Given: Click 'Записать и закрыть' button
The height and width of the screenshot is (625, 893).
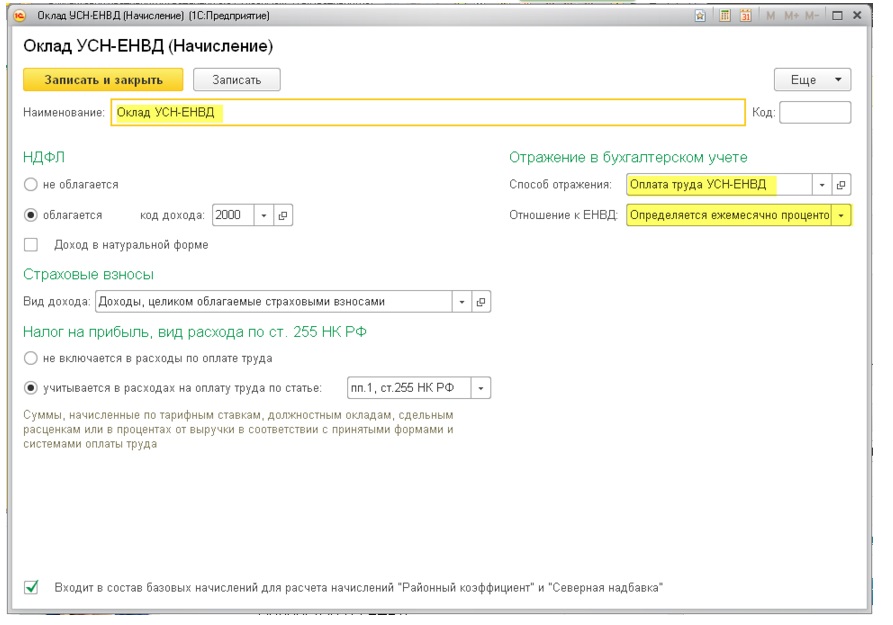Looking at the screenshot, I should click(x=103, y=80).
